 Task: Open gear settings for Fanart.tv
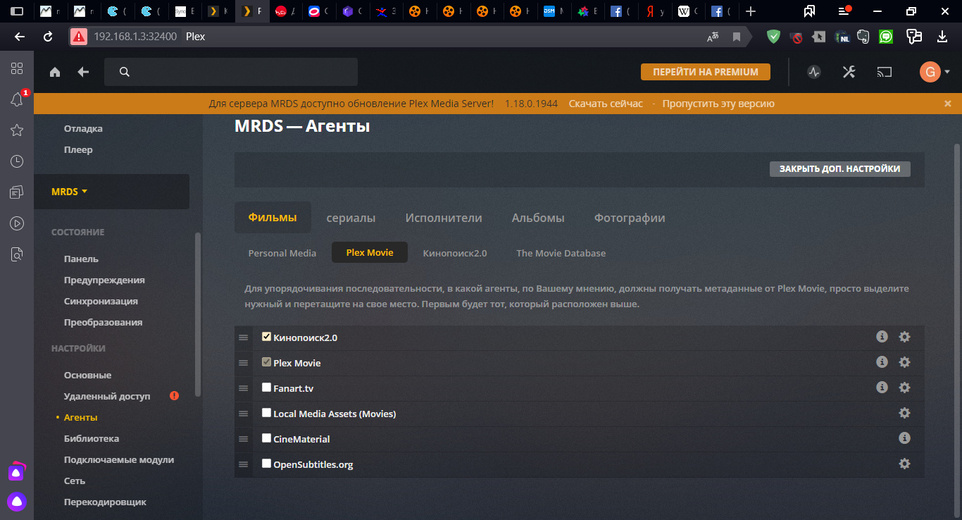pos(904,388)
